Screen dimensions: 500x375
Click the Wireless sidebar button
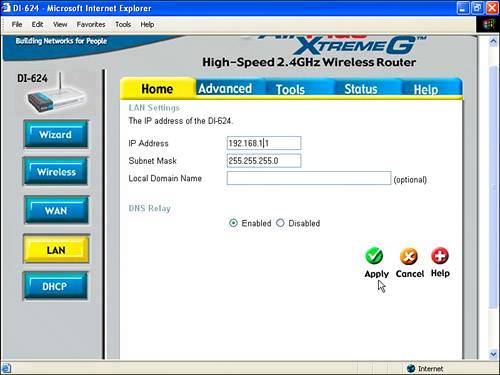56,171
